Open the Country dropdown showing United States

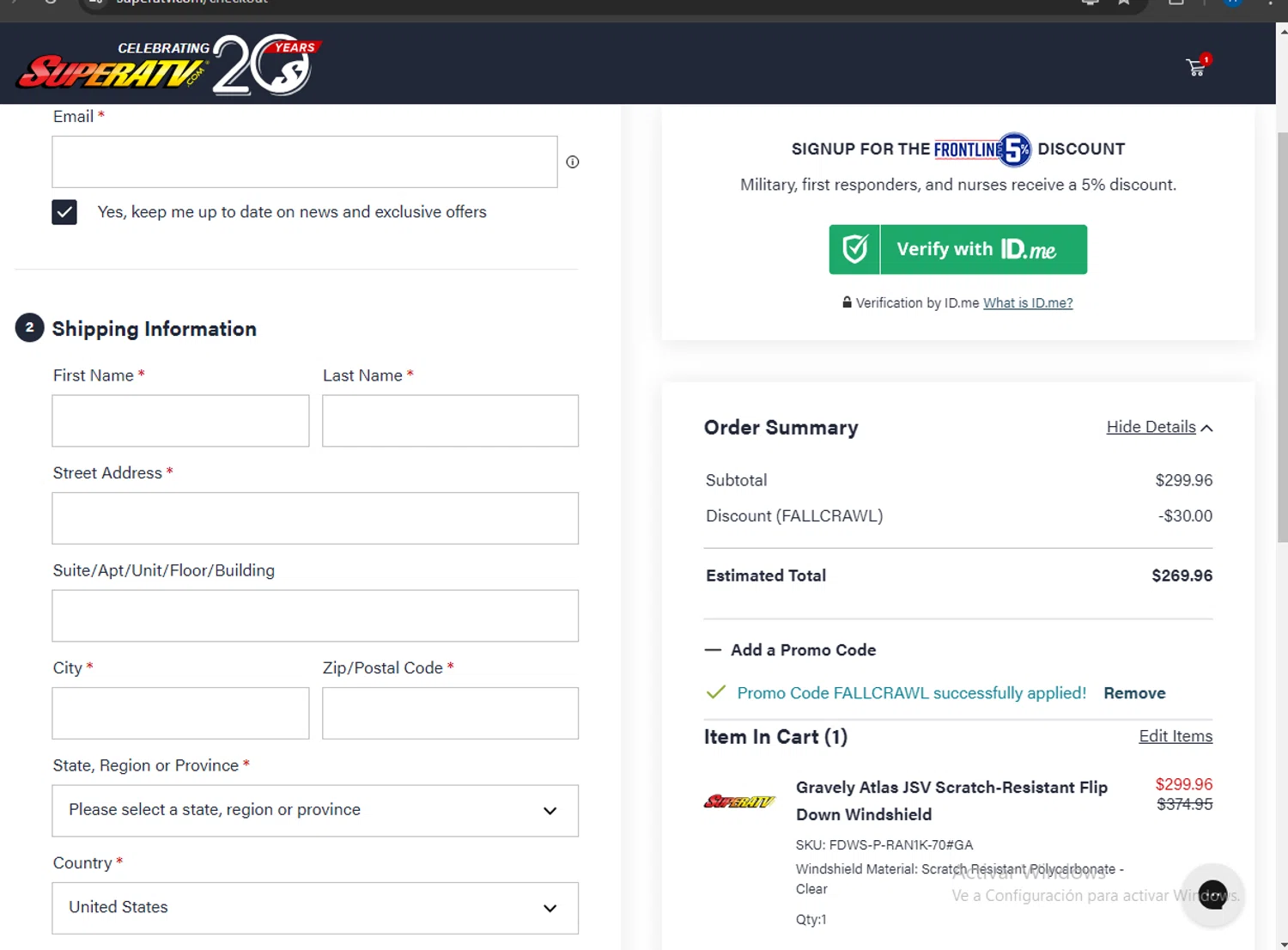point(315,908)
